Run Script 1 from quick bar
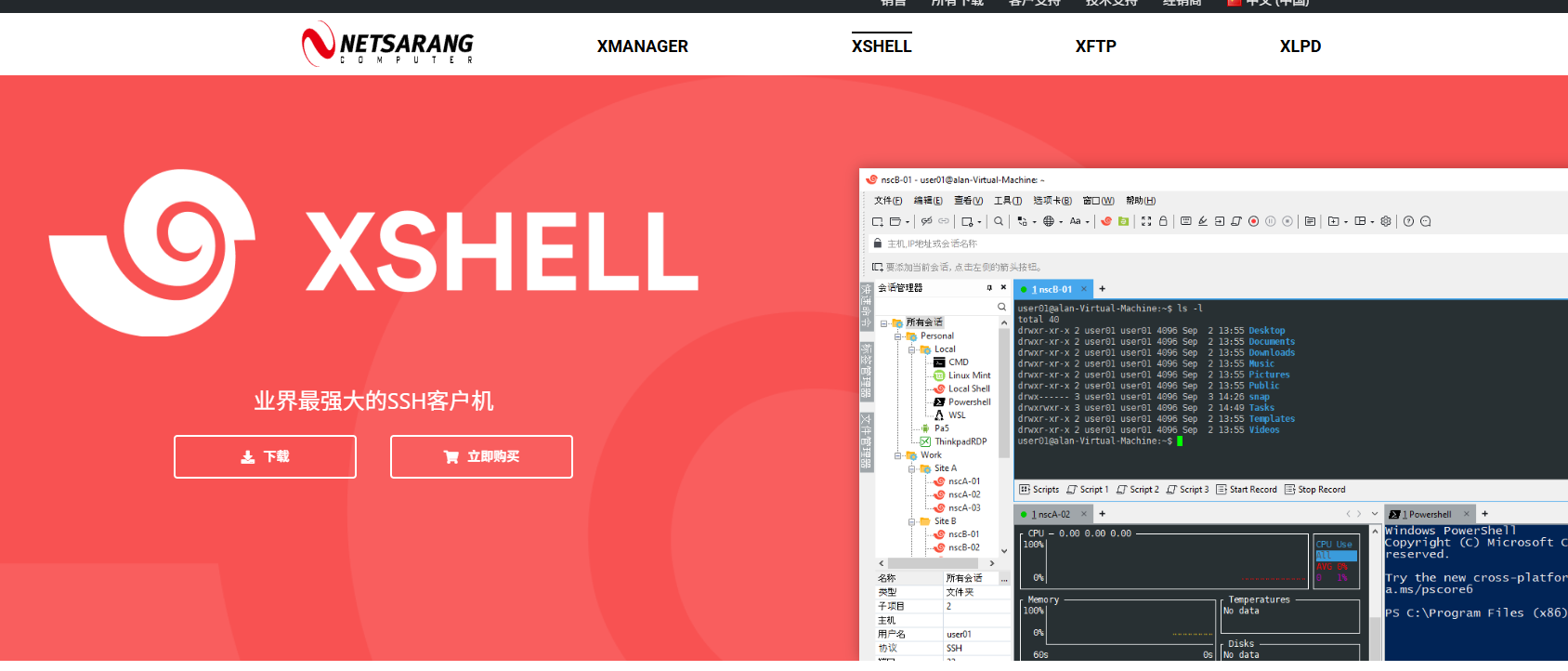Screen dimensions: 1568x671 point(1088,490)
